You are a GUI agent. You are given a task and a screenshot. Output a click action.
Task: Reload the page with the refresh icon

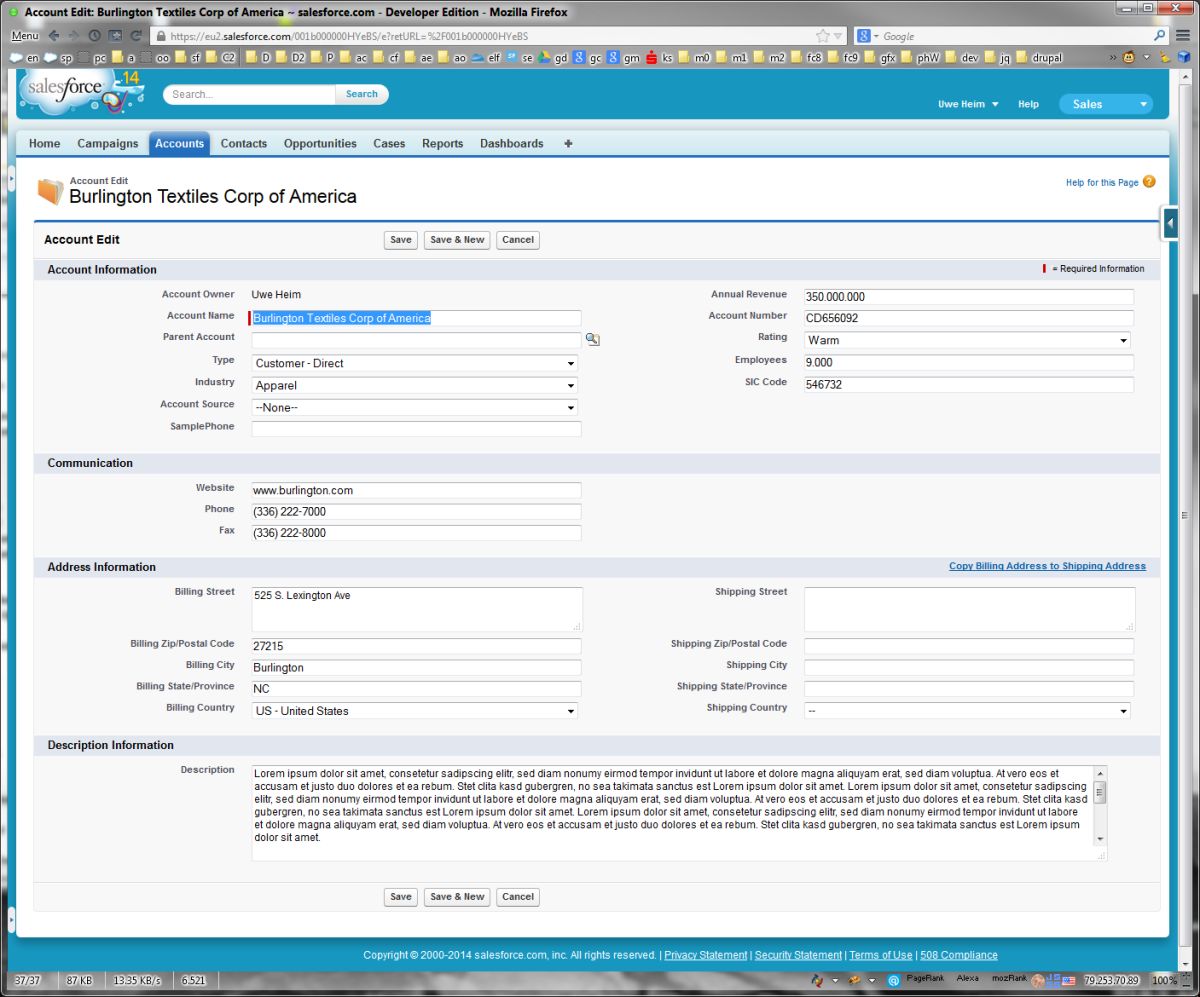[x=134, y=36]
